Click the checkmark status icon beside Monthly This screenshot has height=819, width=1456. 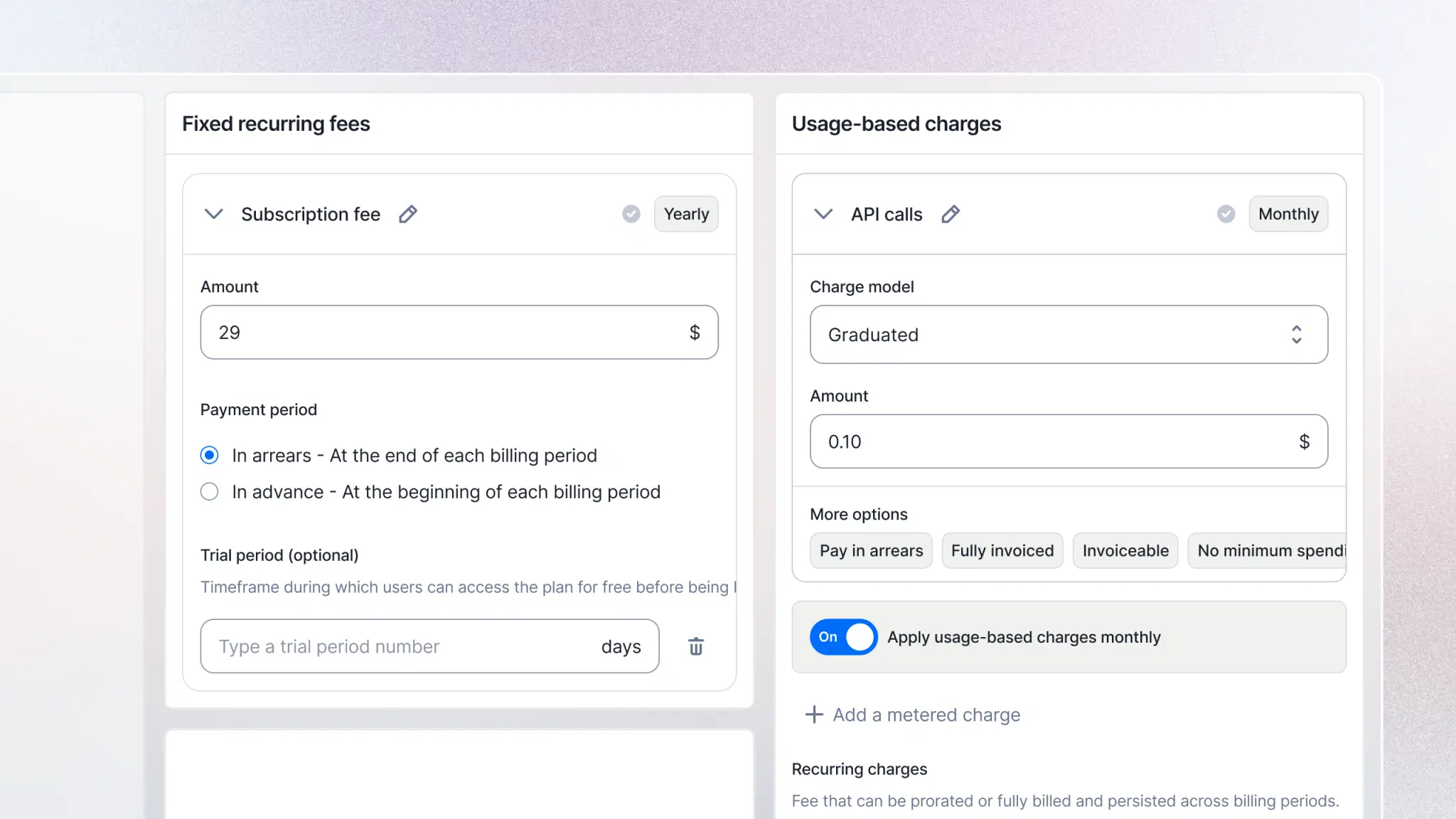1226,214
